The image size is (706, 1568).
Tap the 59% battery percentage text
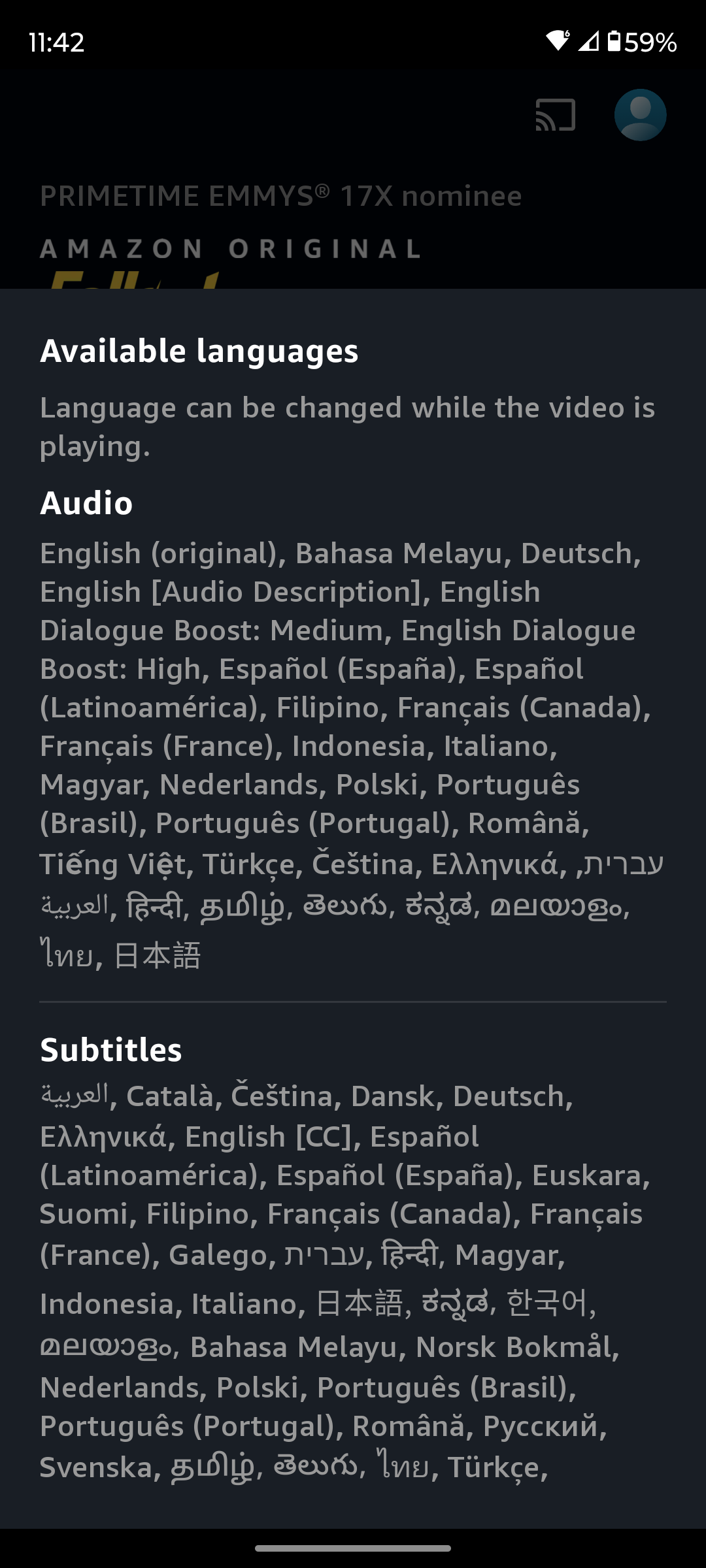pos(650,42)
